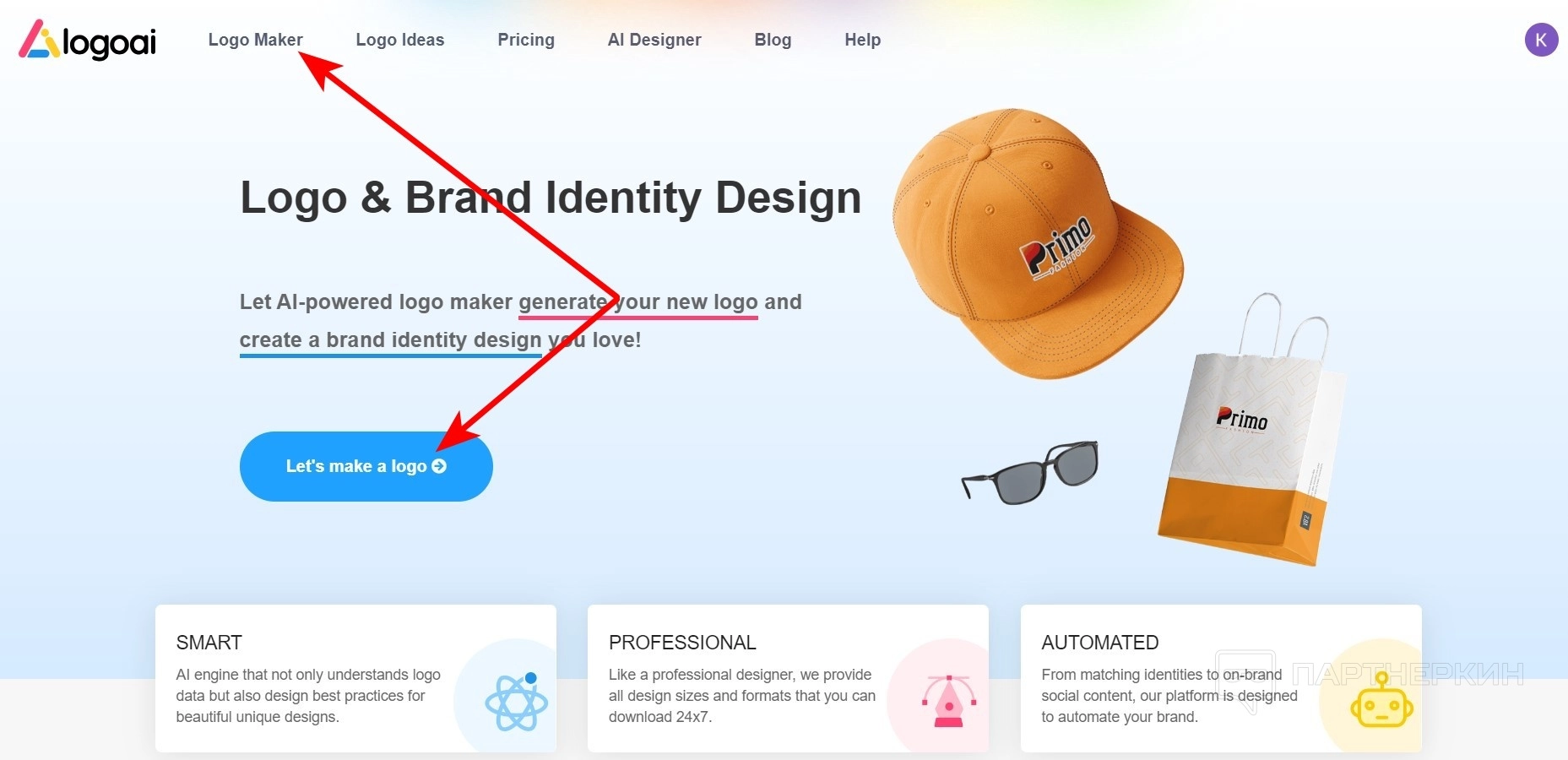Click the SMART feature card
Screen dimensions: 1568x760
[x=355, y=678]
